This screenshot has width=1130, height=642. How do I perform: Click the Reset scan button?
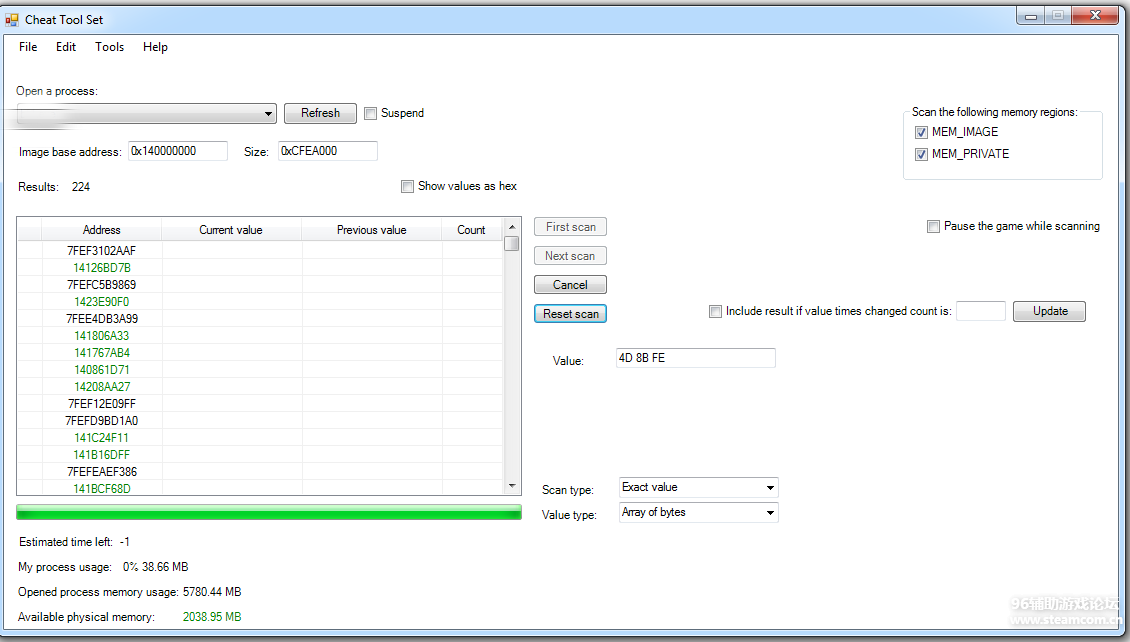click(x=570, y=314)
